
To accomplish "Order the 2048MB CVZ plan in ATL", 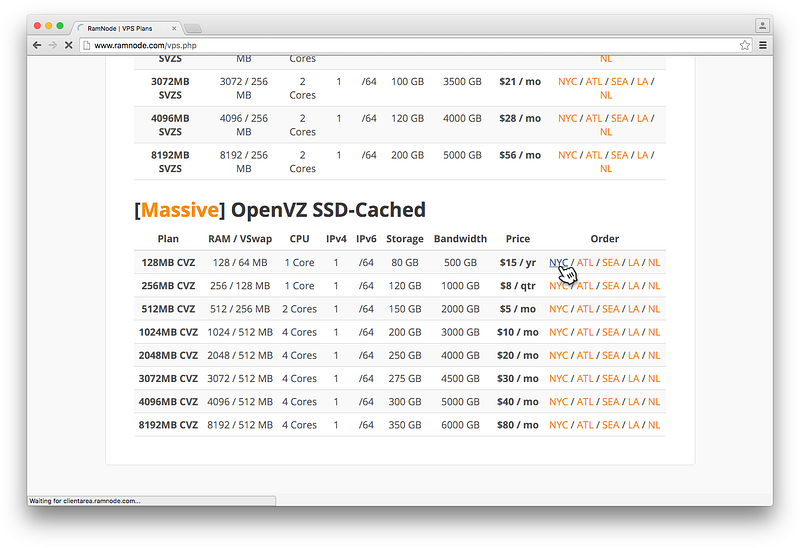I will click(x=585, y=355).
